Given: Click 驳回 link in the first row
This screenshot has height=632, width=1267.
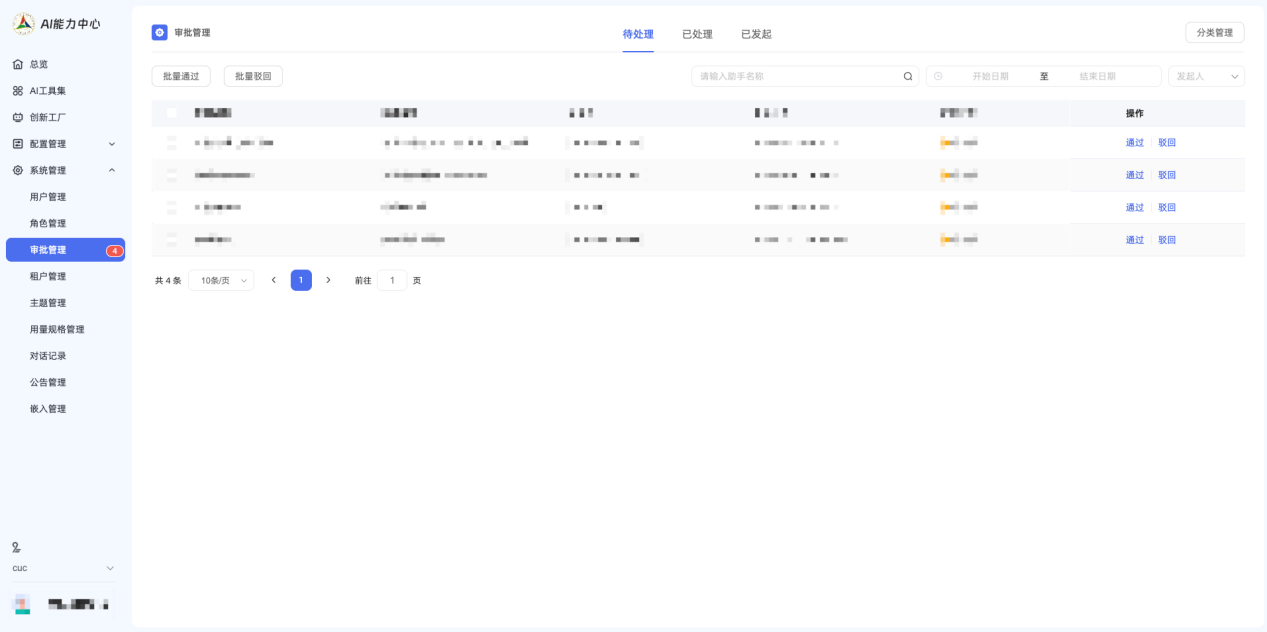Looking at the screenshot, I should [1167, 143].
